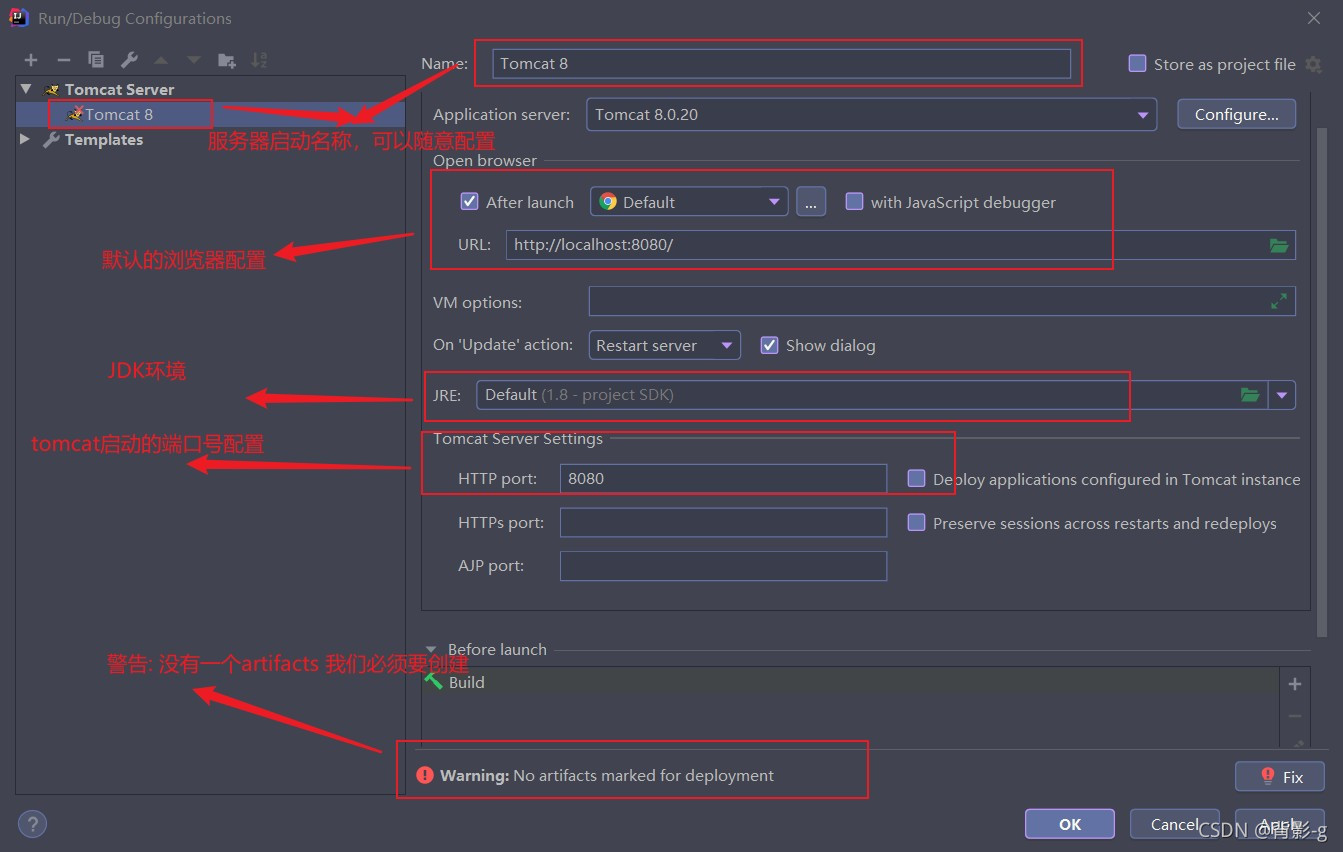The image size is (1343, 852).
Task: Add new configuration with plus icon
Action: 31,60
